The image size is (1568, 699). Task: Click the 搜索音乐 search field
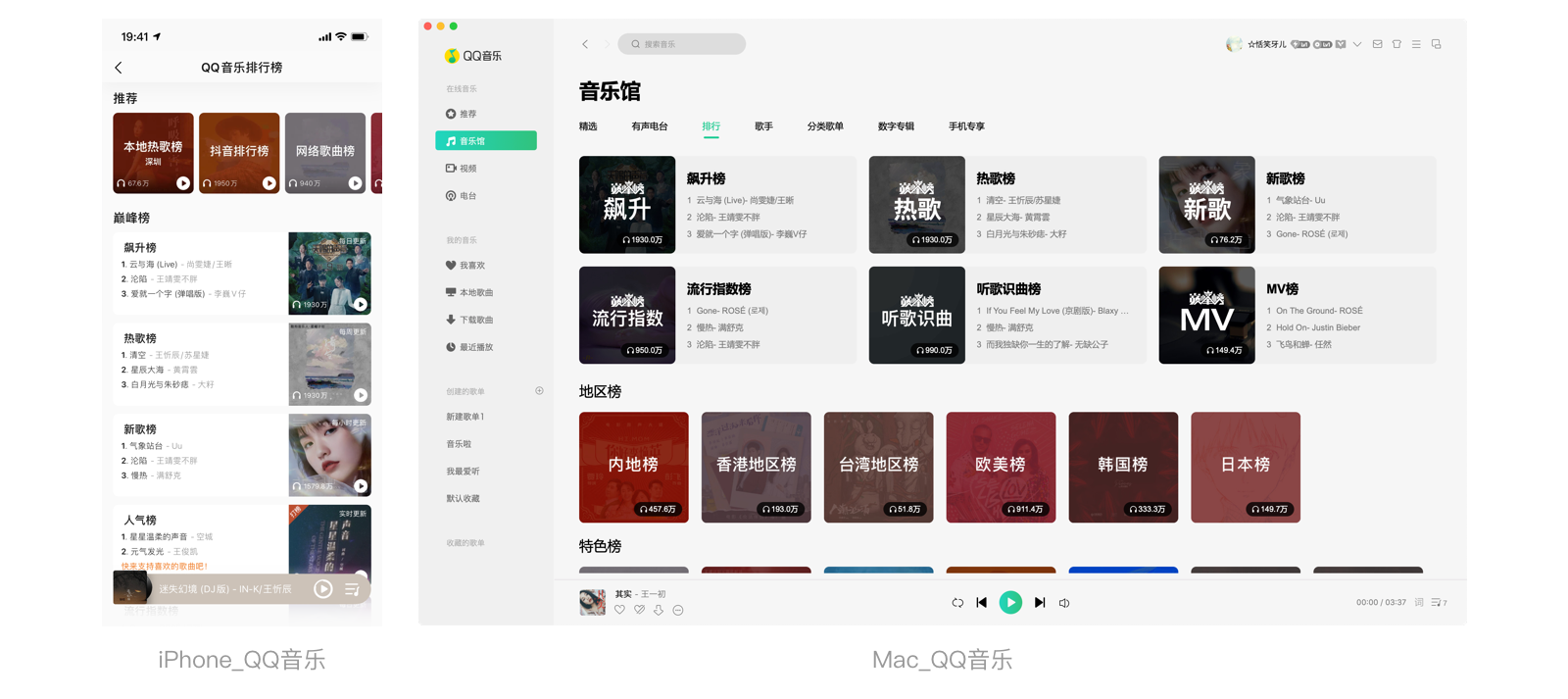pyautogui.click(x=682, y=44)
